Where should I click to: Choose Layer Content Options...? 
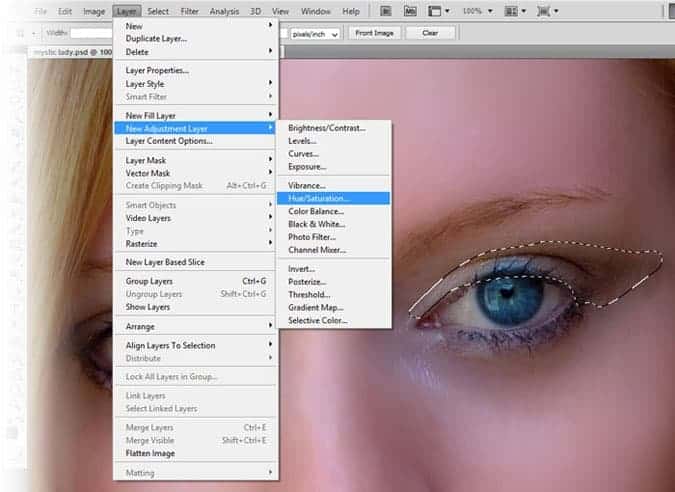195,141
